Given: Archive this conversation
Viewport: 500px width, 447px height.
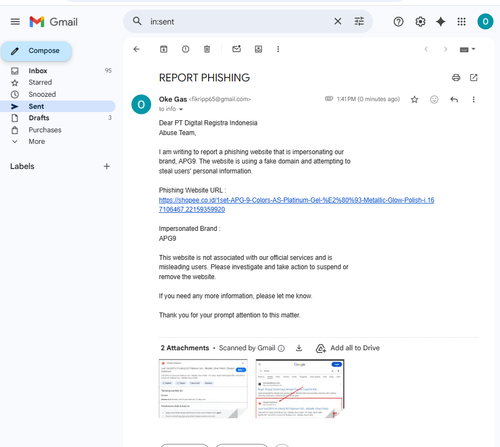Looking at the screenshot, I should (163, 49).
